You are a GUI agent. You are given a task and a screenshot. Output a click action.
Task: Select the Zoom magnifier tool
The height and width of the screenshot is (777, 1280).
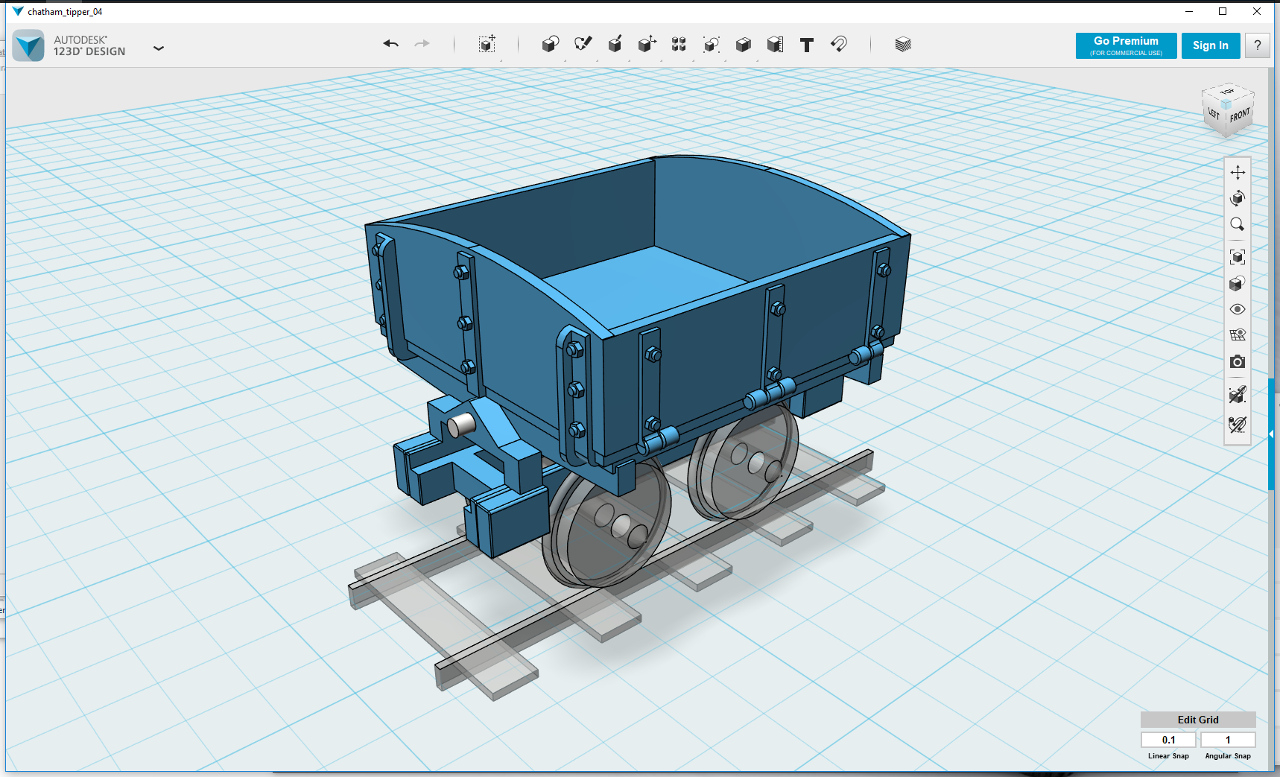point(1238,224)
